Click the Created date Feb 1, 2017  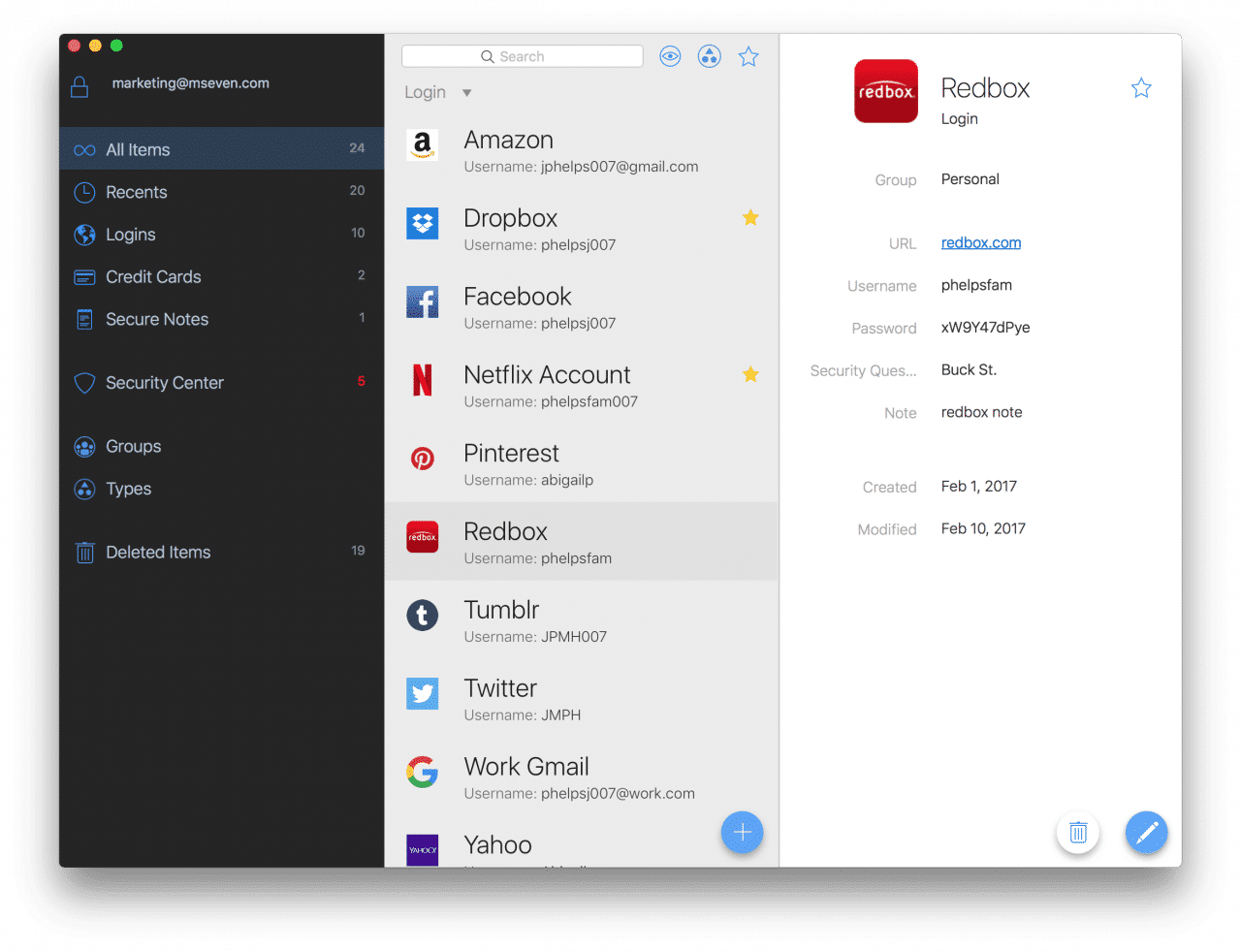tap(979, 487)
